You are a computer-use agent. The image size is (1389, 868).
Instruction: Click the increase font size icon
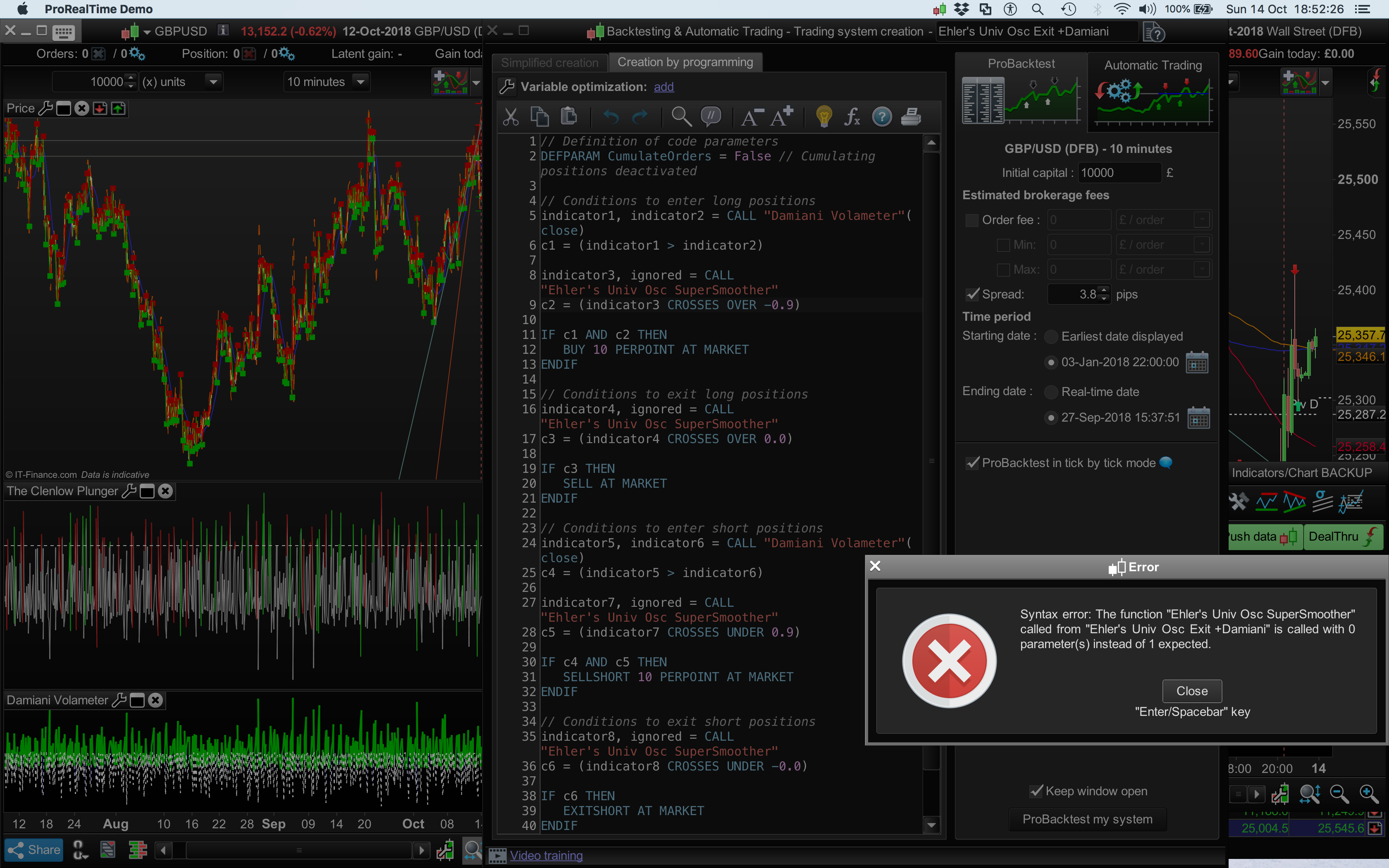[781, 117]
